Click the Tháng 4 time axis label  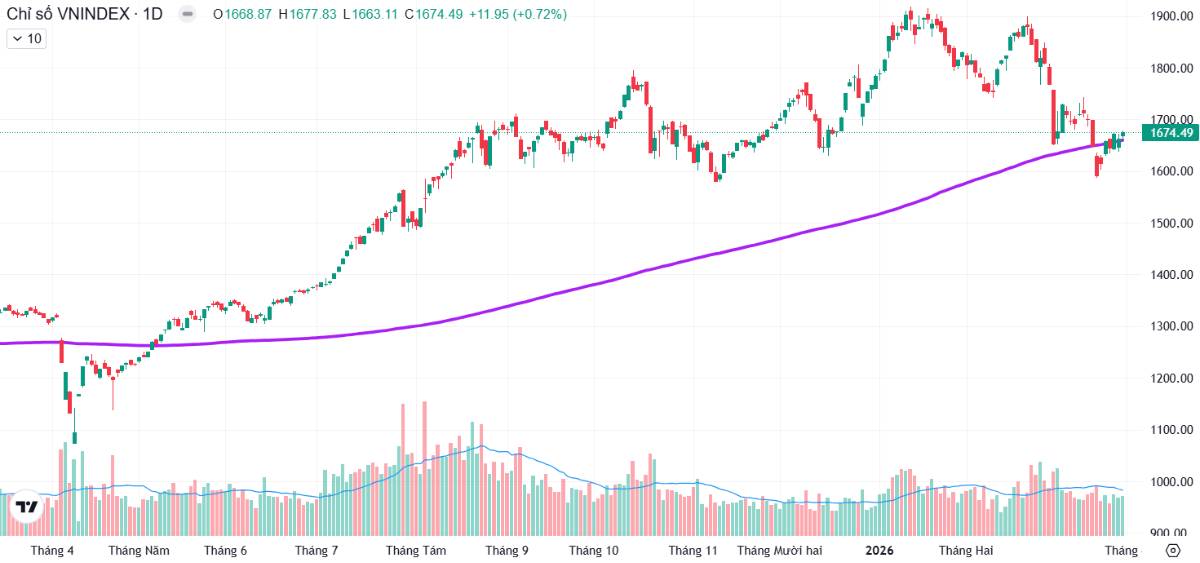[52, 550]
